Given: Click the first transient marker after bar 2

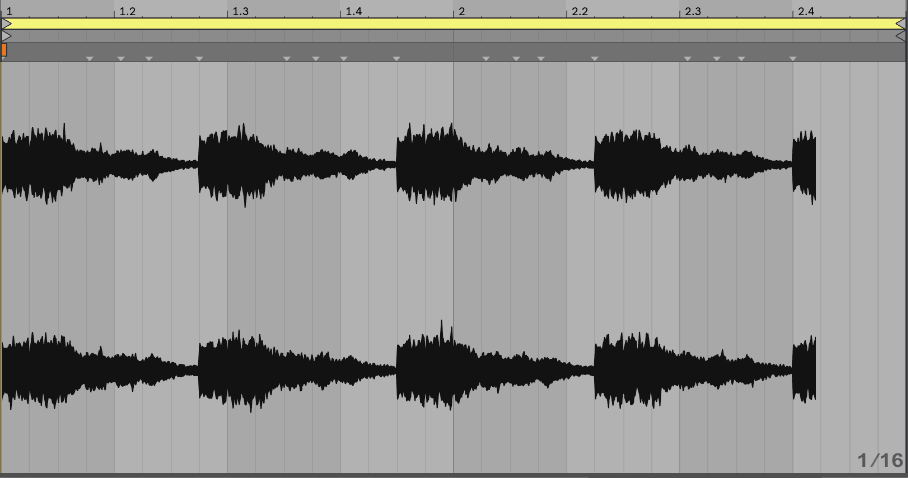Looking at the screenshot, I should pyautogui.click(x=486, y=59).
